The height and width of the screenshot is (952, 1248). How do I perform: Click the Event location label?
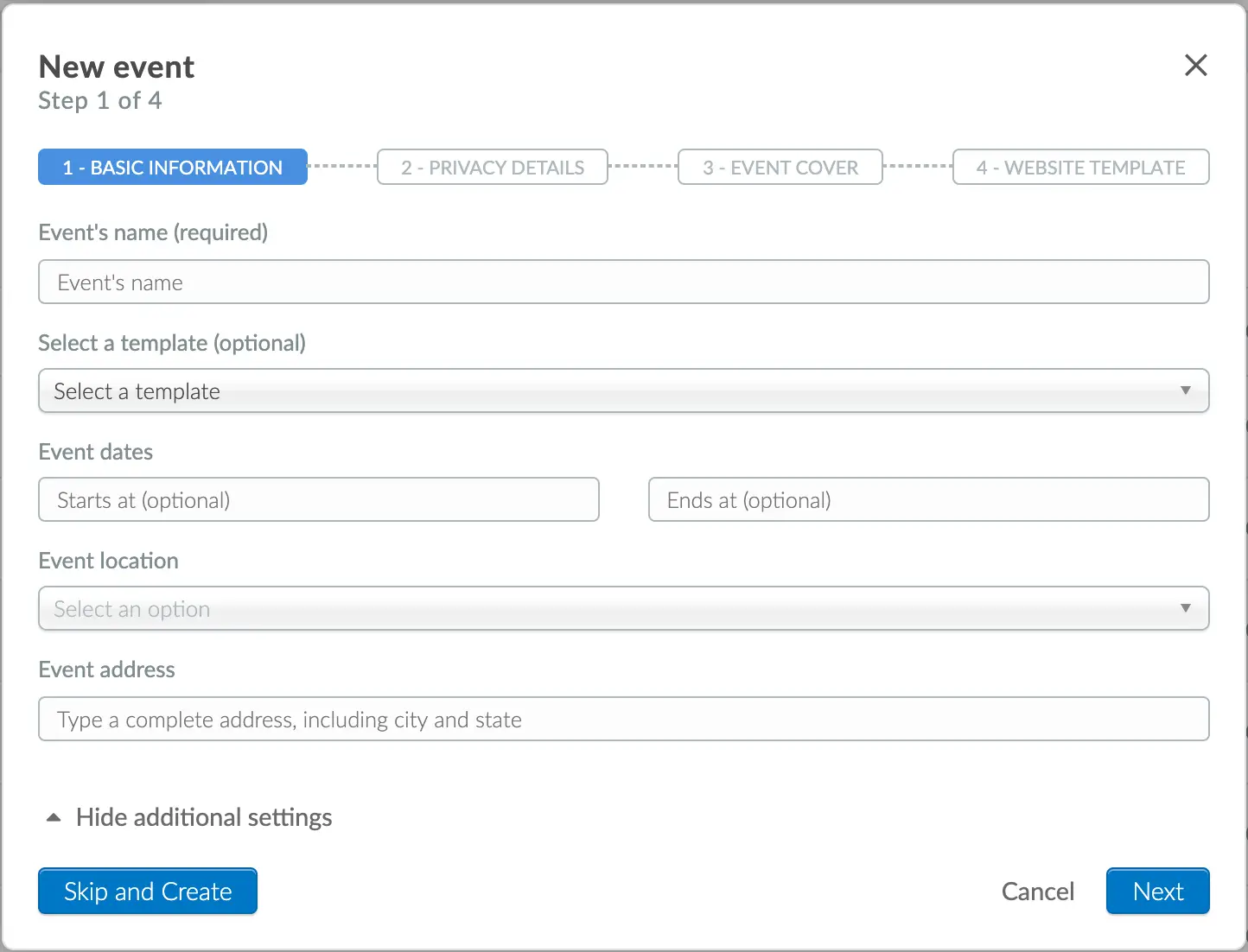click(109, 561)
